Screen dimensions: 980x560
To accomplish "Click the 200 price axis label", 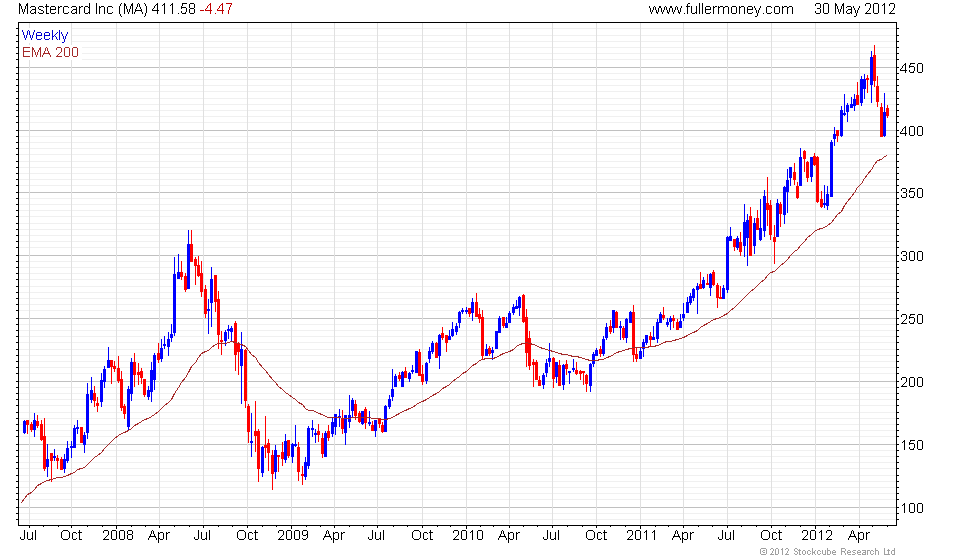I will [911, 382].
